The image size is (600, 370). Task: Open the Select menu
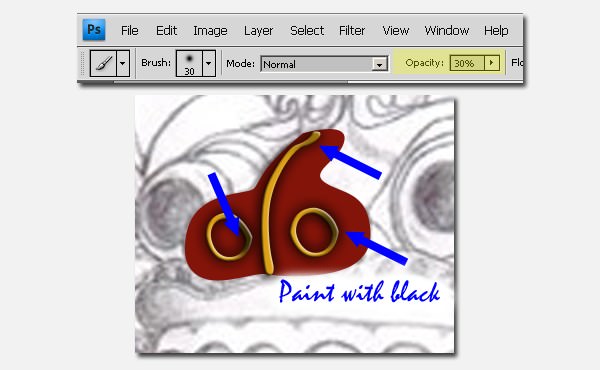(307, 31)
